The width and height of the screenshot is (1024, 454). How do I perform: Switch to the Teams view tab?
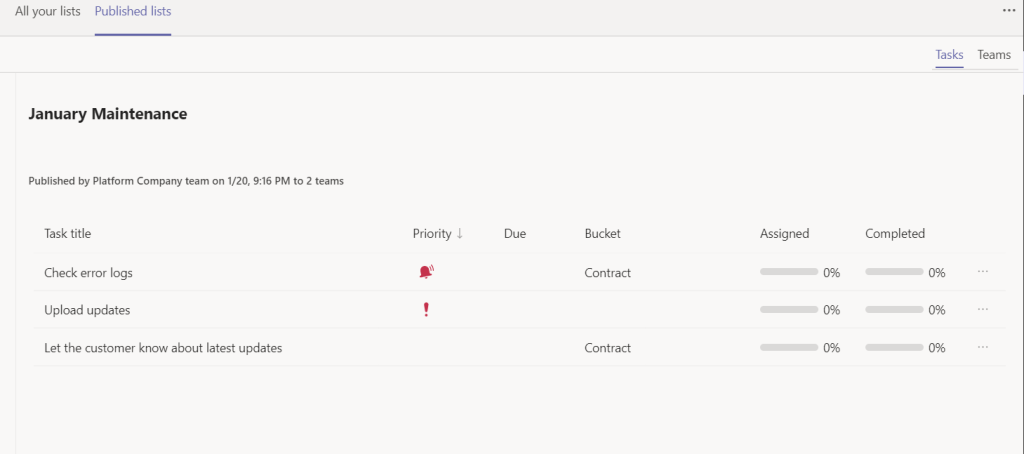point(994,55)
